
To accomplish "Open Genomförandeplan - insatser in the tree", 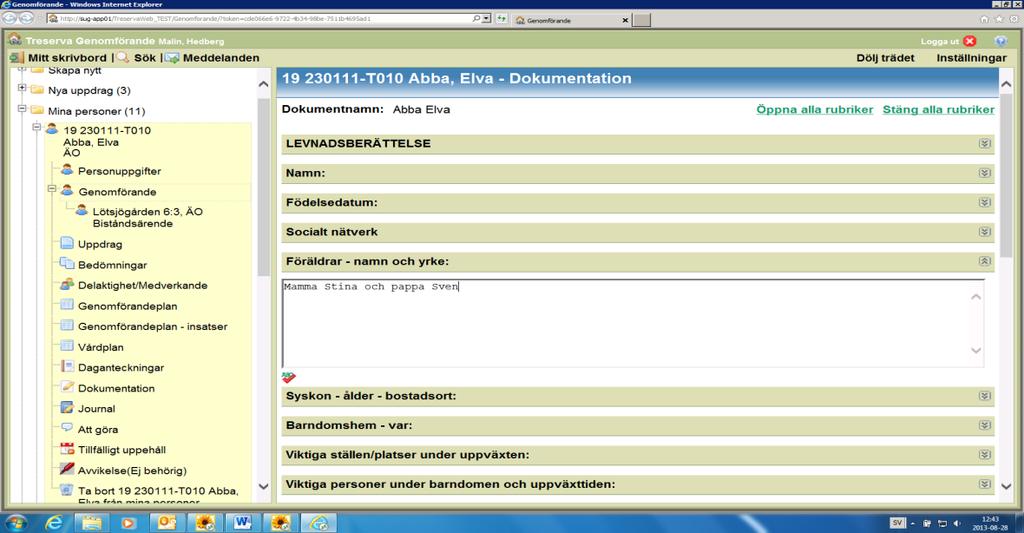I will coord(153,327).
